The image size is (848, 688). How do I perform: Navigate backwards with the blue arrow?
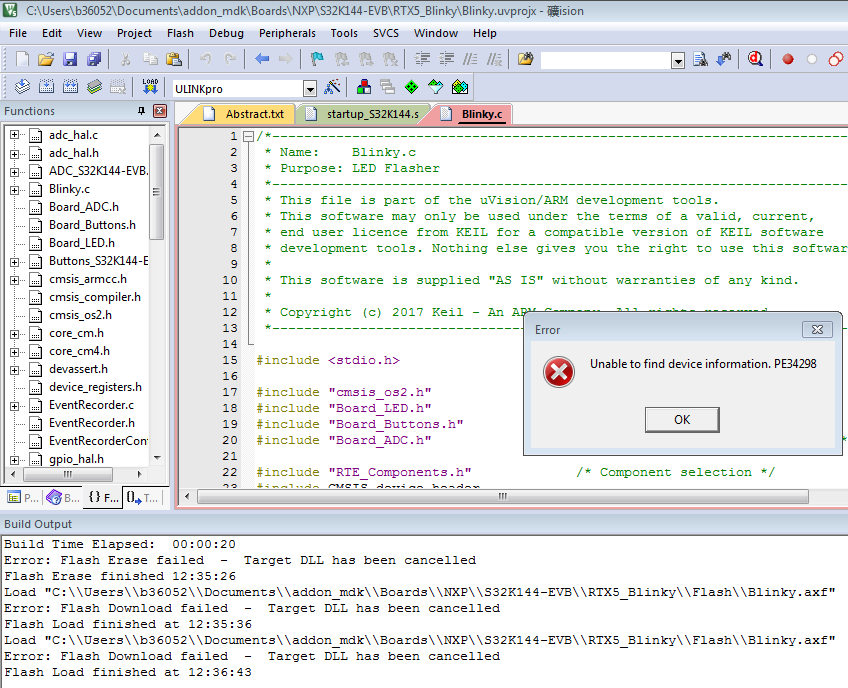262,58
